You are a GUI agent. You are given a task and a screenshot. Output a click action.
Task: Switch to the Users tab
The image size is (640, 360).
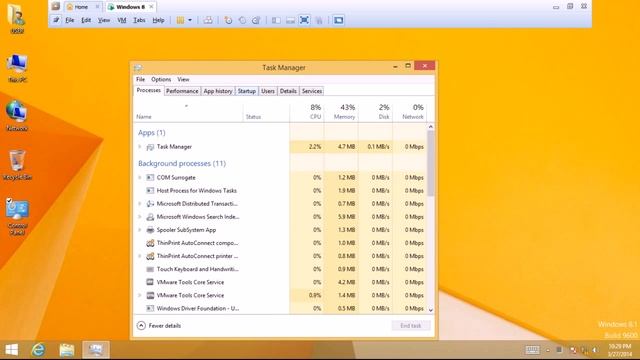tap(268, 91)
